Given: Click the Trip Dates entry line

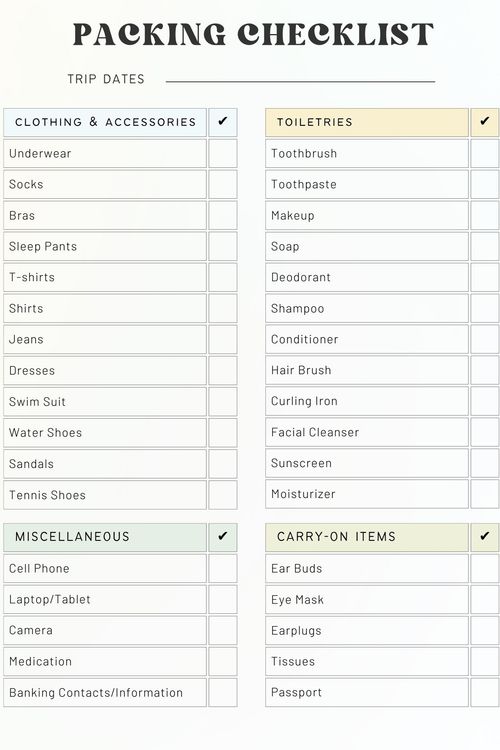Looking at the screenshot, I should 300,79.
